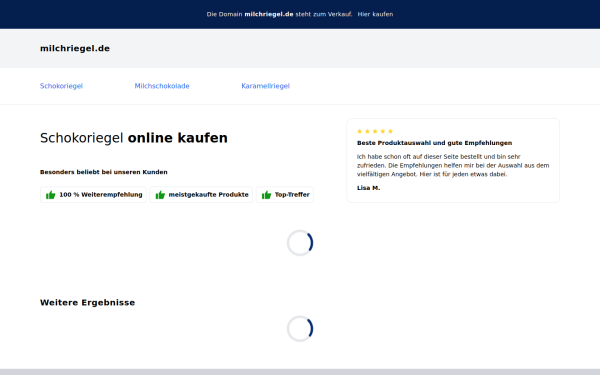Click the thumbs-up icon beside '100 % Weiterempfehlung'
This screenshot has width=600, height=375.
pos(51,195)
